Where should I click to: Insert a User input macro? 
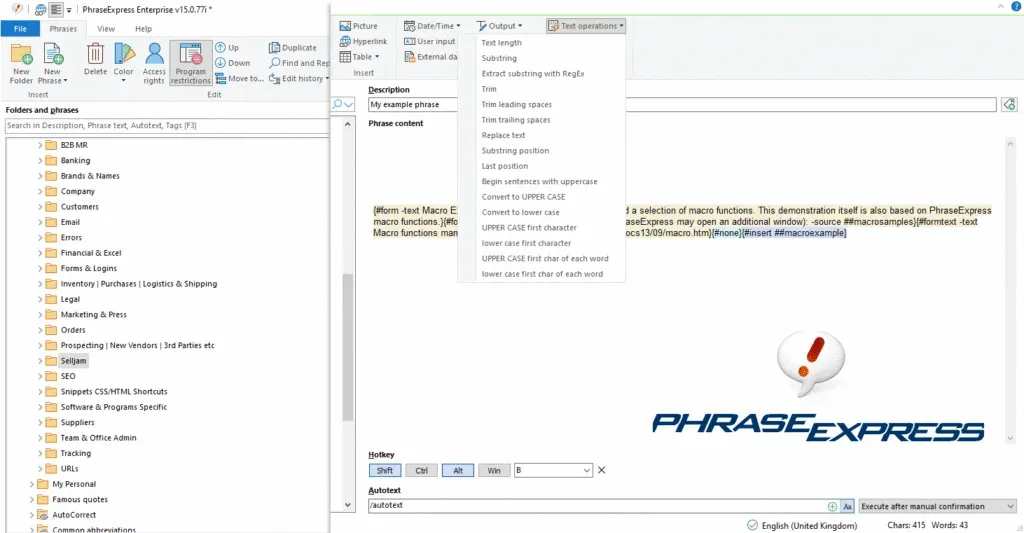point(430,41)
